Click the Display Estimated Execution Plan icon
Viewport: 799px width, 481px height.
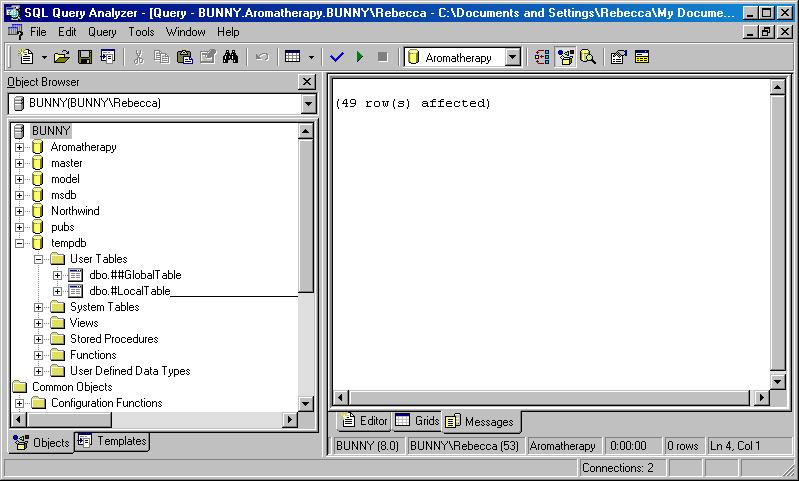pos(542,57)
